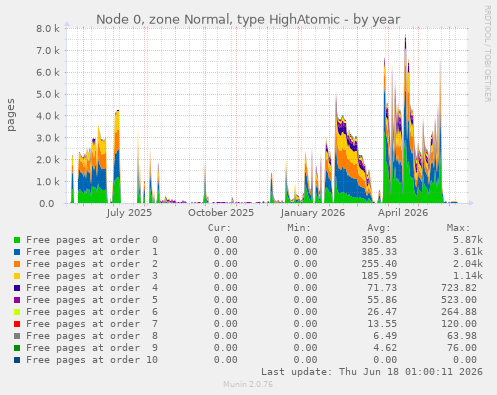
Task: Click 'Free pages at order 2' label
Action: 92,264
